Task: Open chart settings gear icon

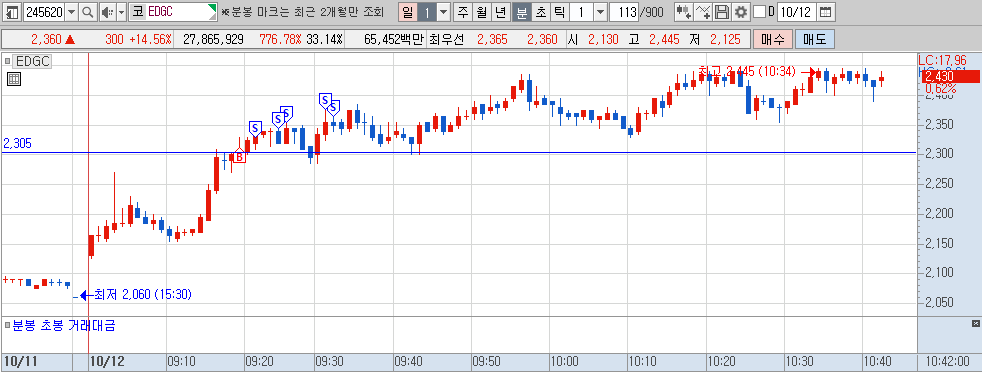Action: click(741, 12)
